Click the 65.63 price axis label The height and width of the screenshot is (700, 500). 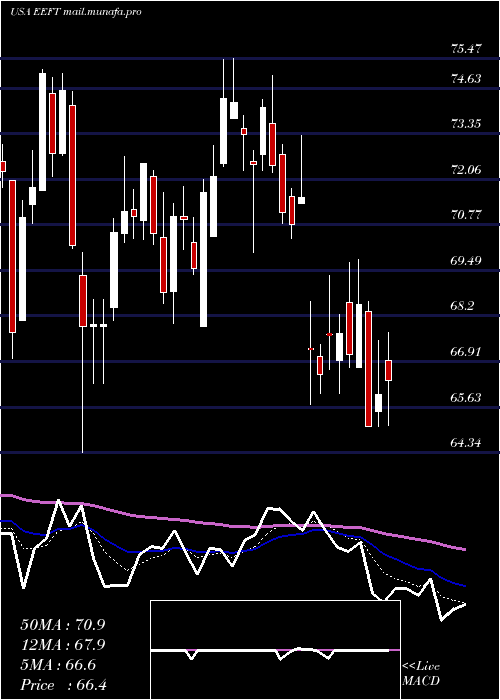pos(466,398)
